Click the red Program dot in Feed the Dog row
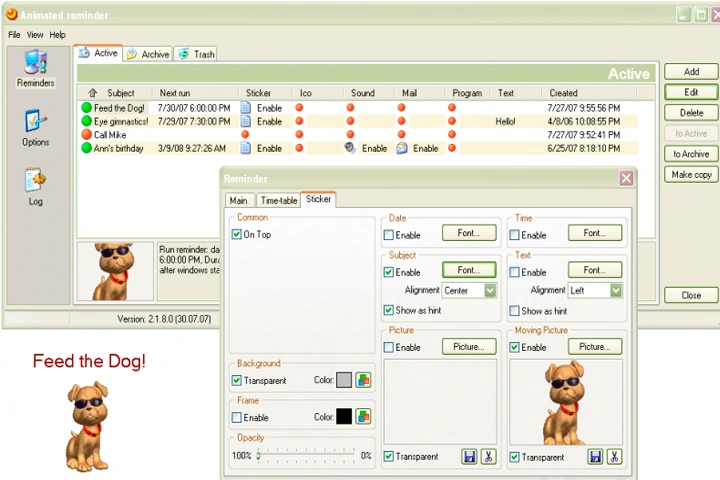The image size is (720, 480). pyautogui.click(x=452, y=108)
